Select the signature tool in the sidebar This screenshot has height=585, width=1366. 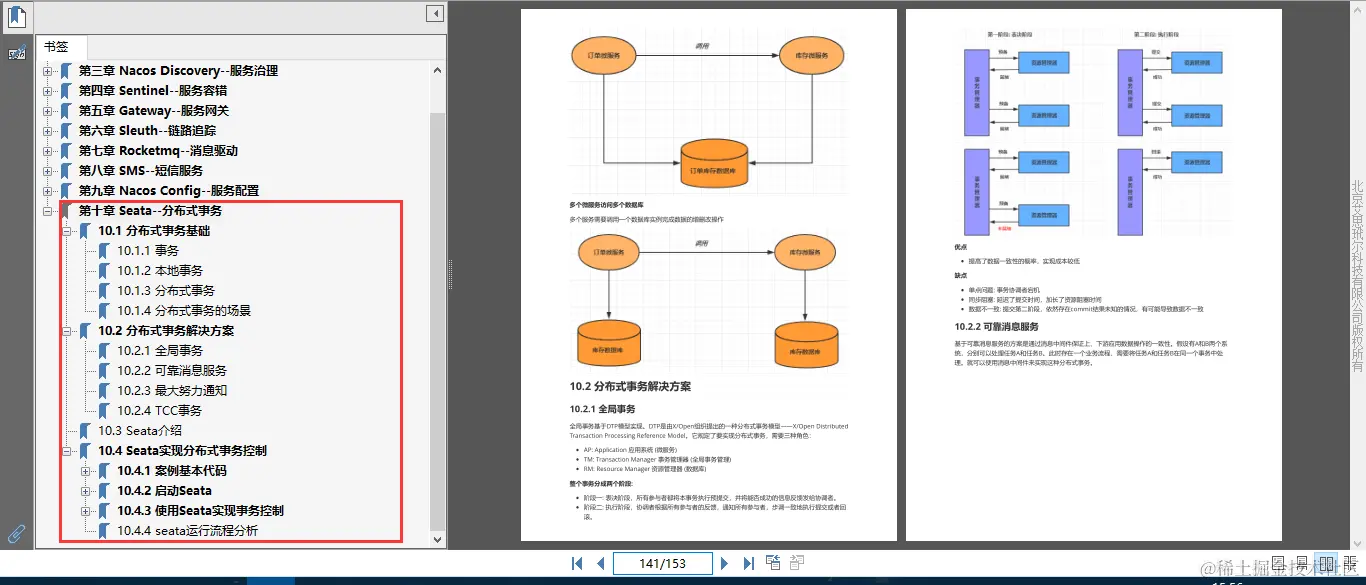tap(16, 50)
